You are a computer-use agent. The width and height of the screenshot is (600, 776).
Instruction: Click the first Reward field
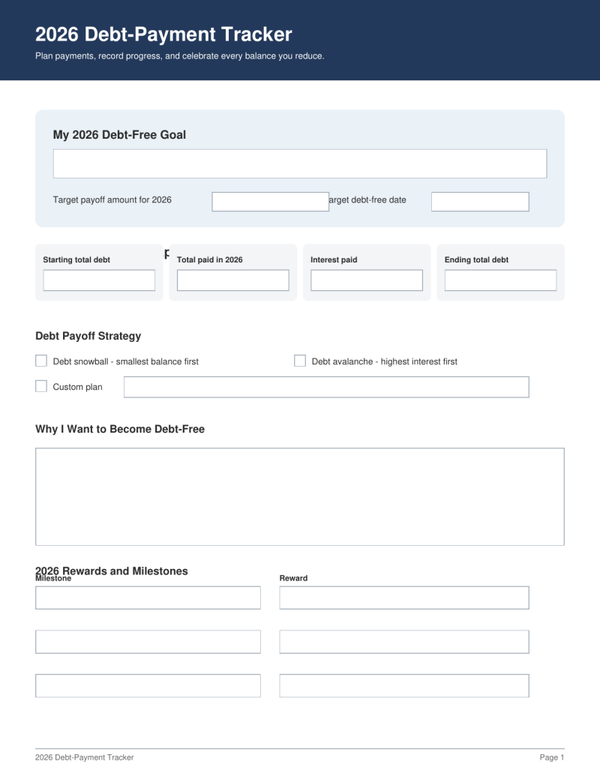(404, 598)
